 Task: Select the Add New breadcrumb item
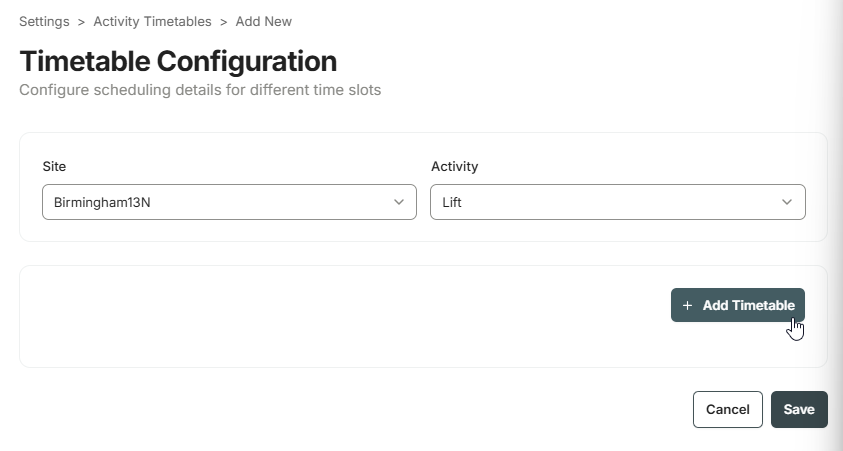coord(263,22)
